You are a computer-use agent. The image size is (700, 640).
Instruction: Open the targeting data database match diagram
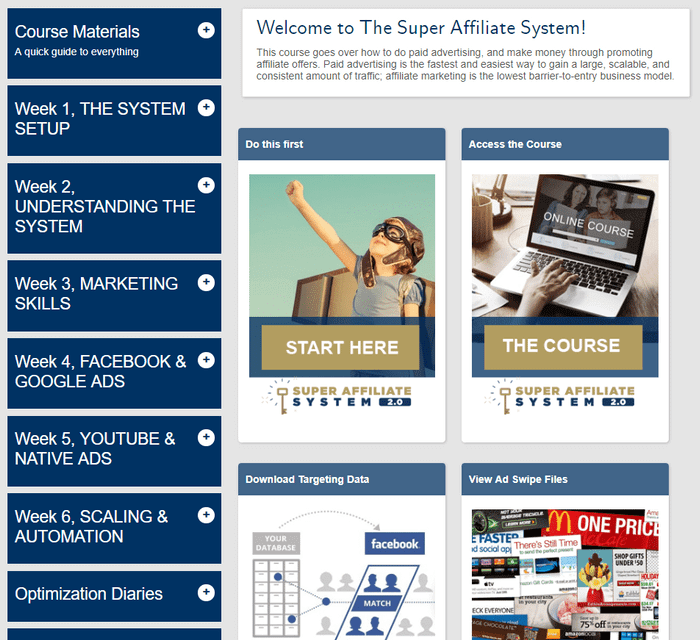[342, 574]
